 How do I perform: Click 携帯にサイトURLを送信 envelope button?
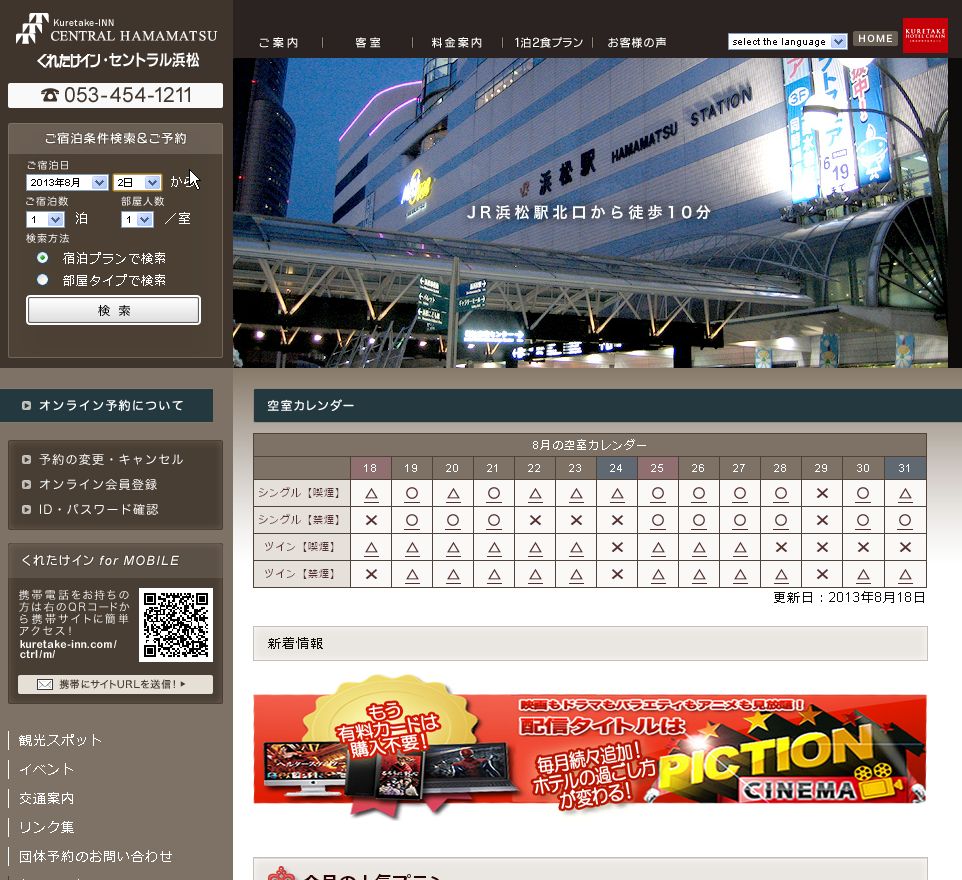click(x=115, y=684)
